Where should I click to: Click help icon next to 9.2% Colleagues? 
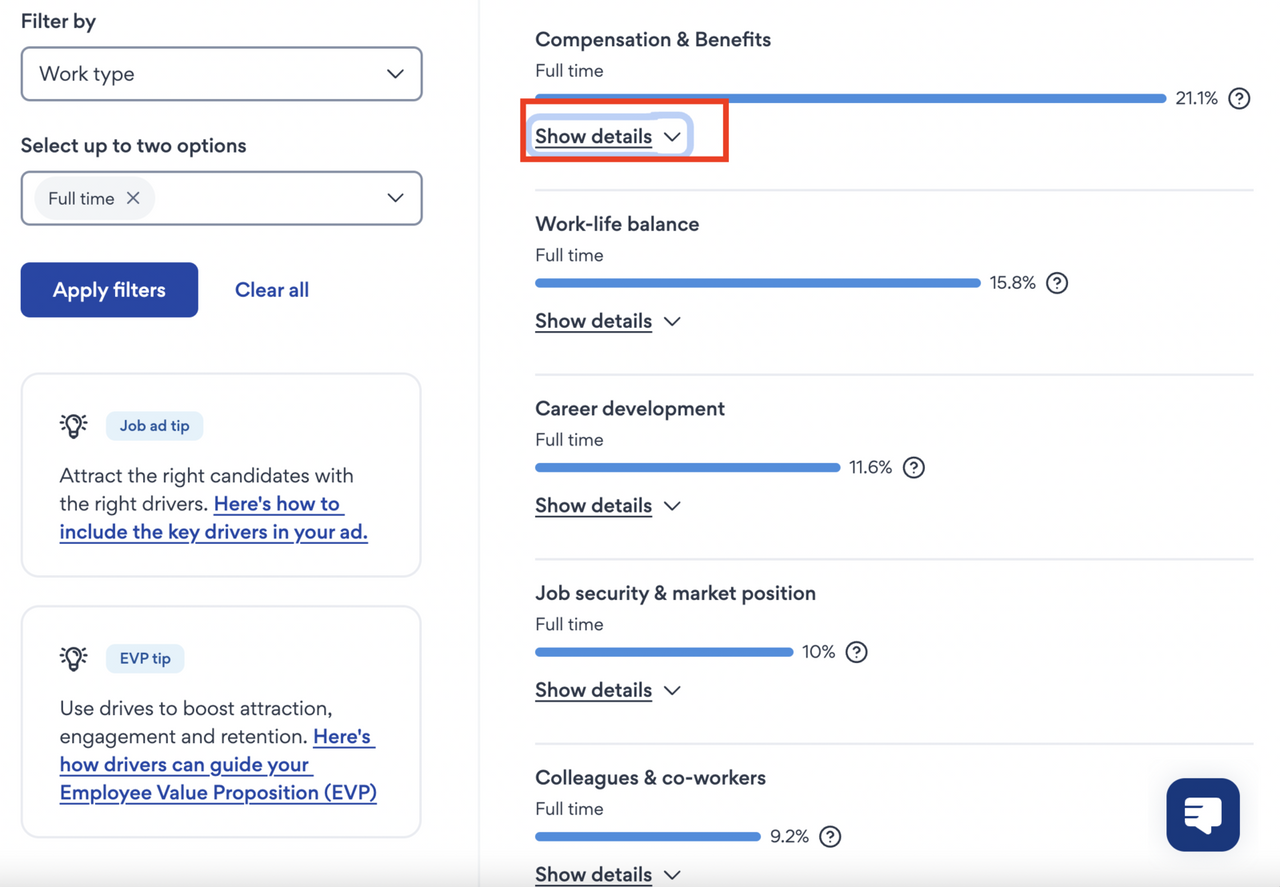point(830,836)
